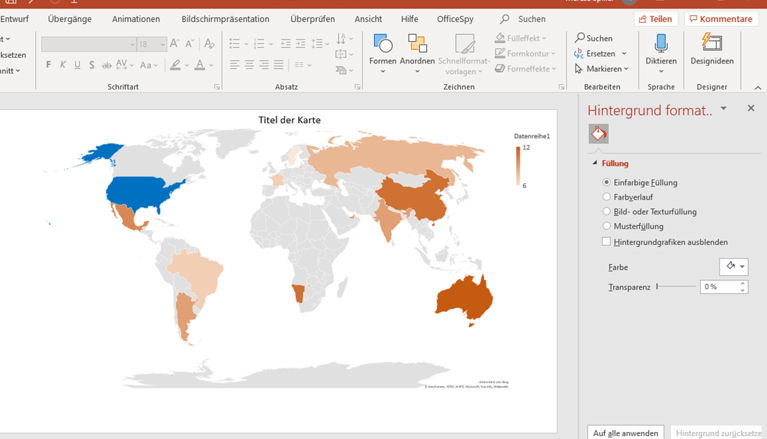767x439 pixels.
Task: Open the Ersetzen dropdown
Action: click(x=624, y=53)
